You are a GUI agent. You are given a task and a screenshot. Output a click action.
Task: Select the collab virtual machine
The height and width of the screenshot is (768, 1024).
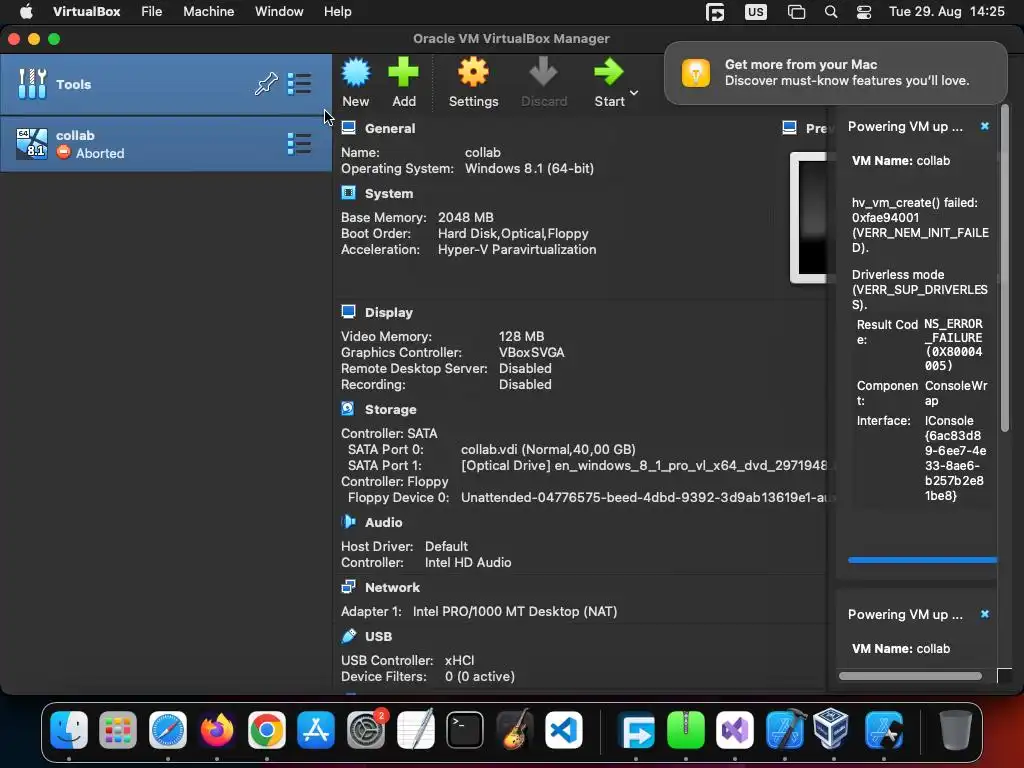166,144
